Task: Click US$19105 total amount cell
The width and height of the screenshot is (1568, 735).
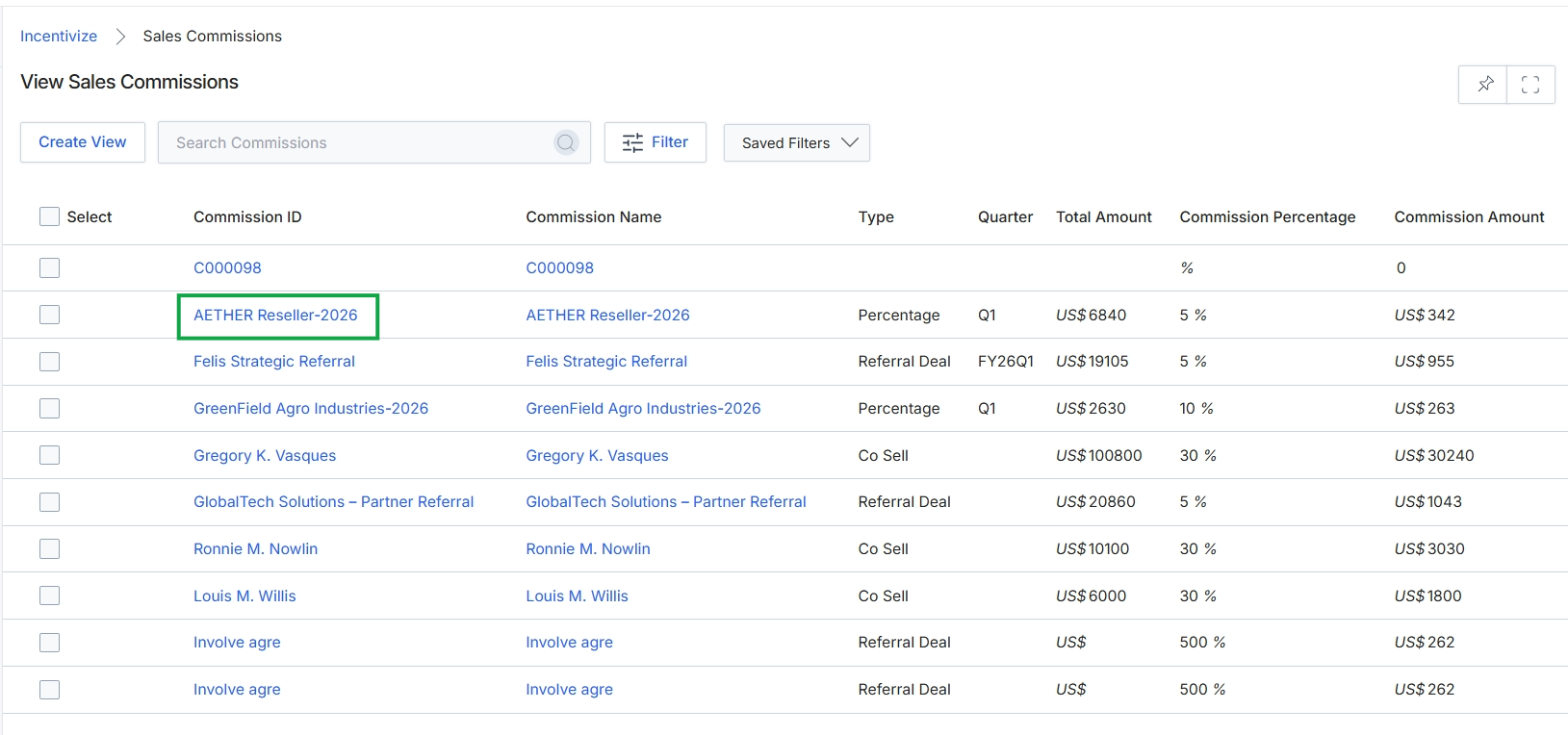Action: 1092,362
